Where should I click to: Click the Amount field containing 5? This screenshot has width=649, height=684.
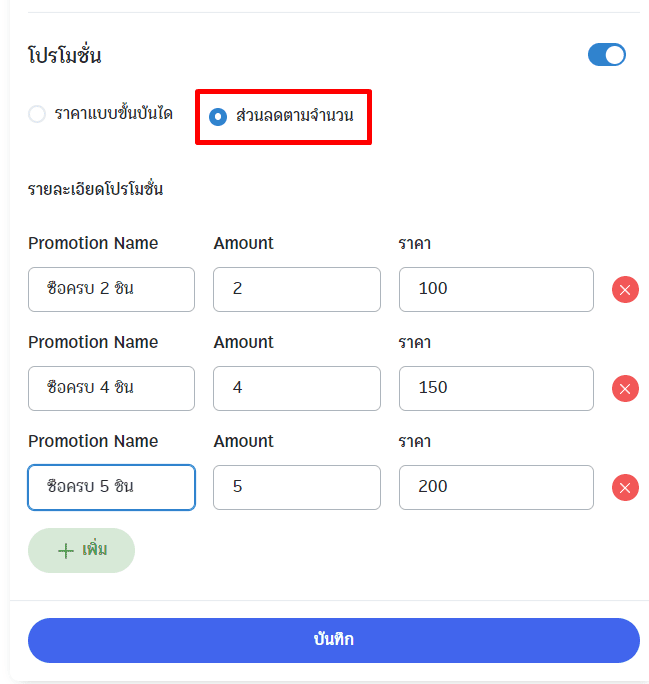point(297,488)
